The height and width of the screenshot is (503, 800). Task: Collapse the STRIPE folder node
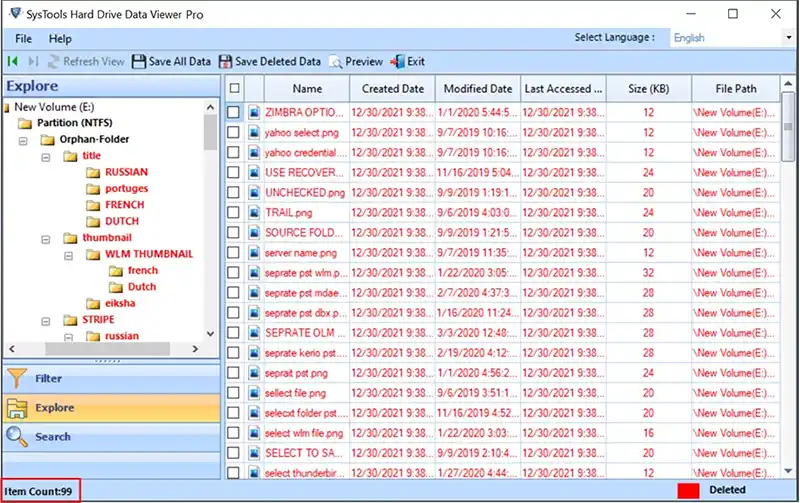(46, 321)
